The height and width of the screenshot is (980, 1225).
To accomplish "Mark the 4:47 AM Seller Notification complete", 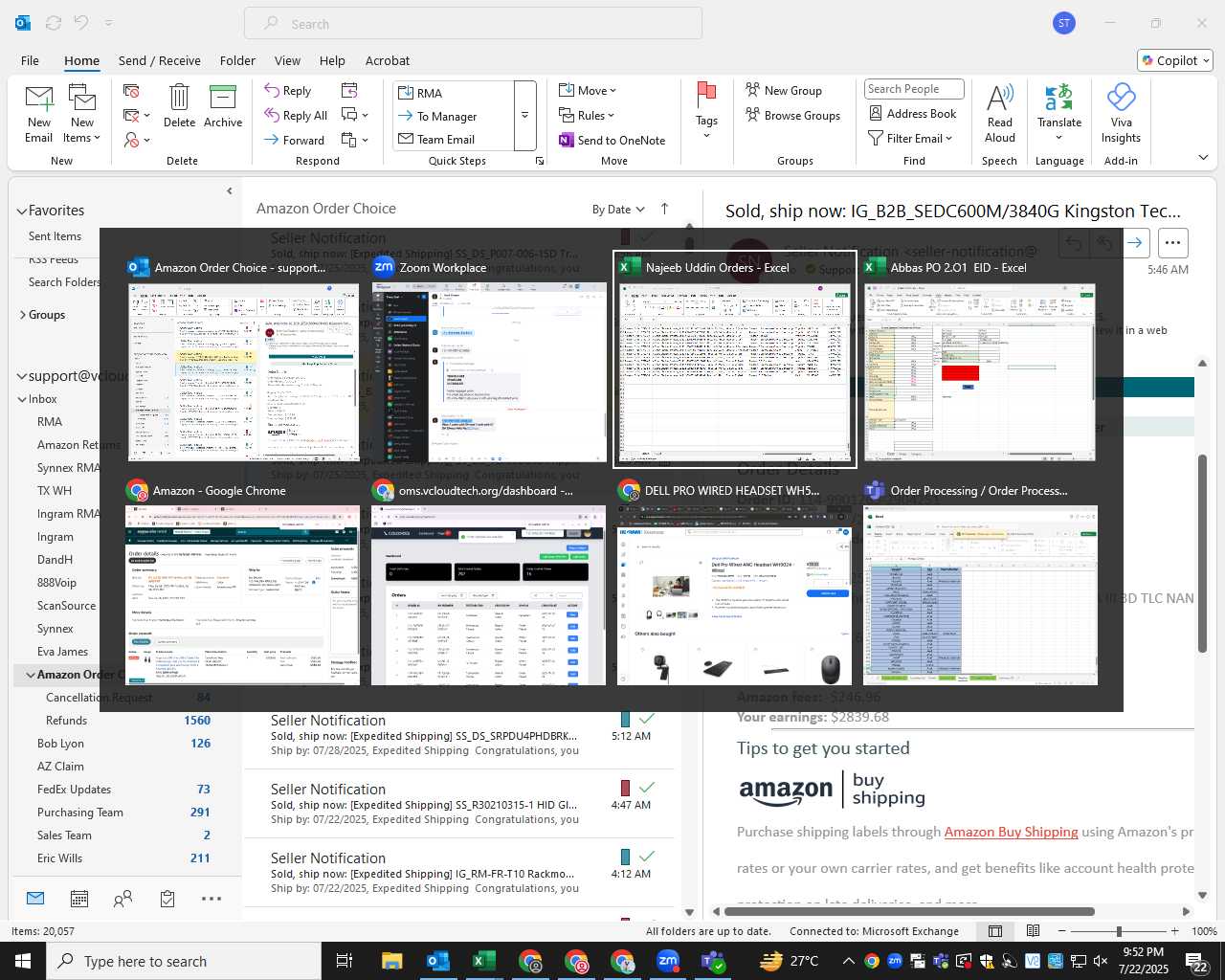I will click(x=647, y=788).
